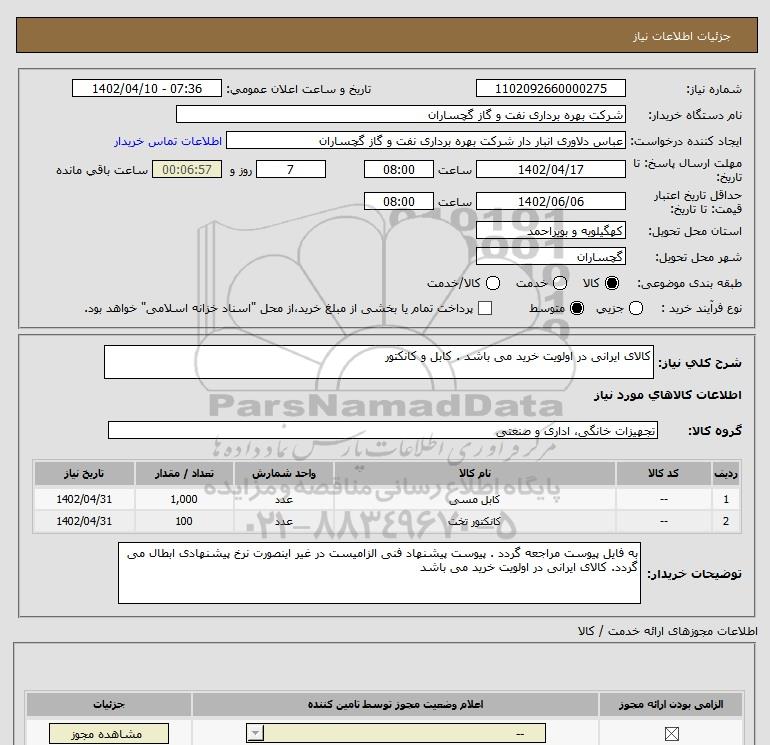This screenshot has width=770, height=745.
Task: Select the کالا radio button
Action: [x=612, y=283]
